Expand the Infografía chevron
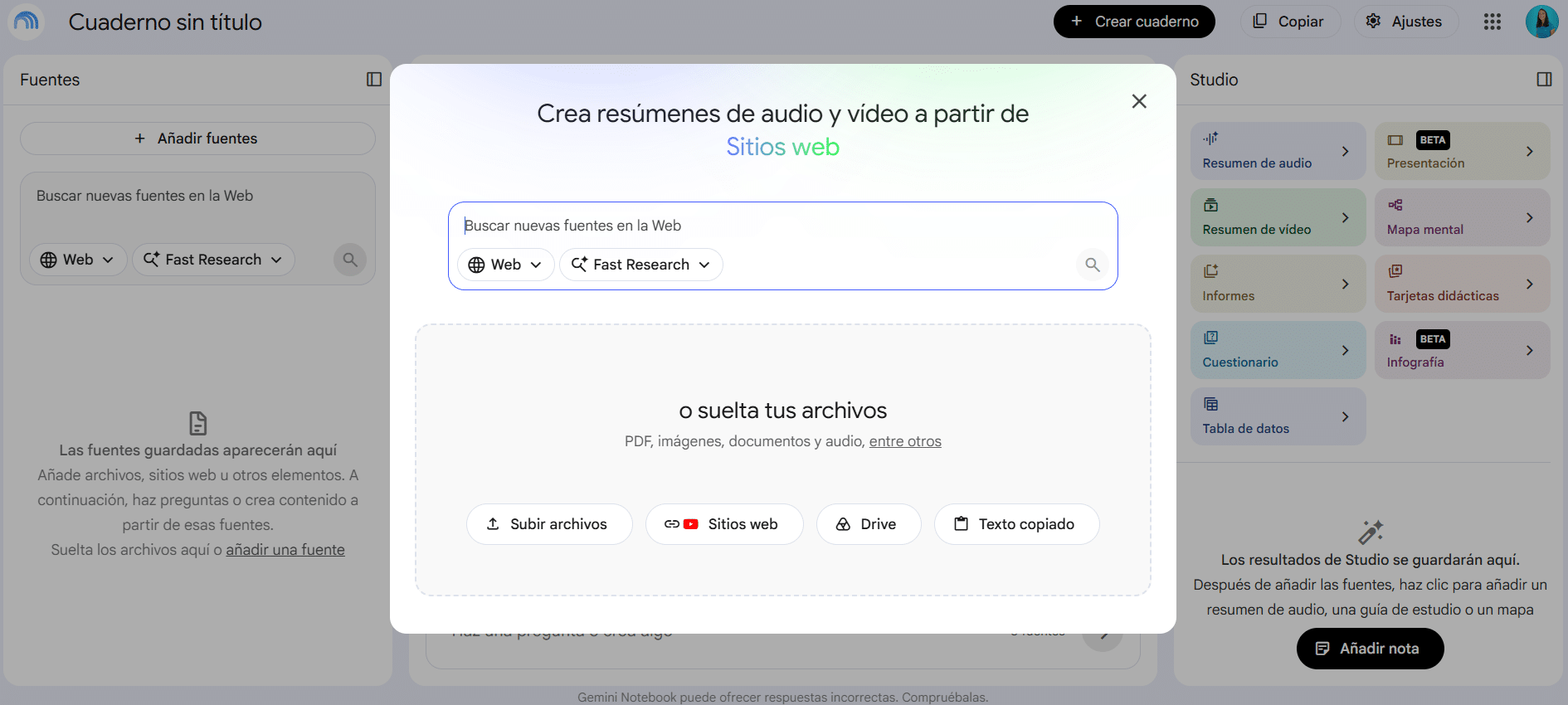 [x=1529, y=351]
